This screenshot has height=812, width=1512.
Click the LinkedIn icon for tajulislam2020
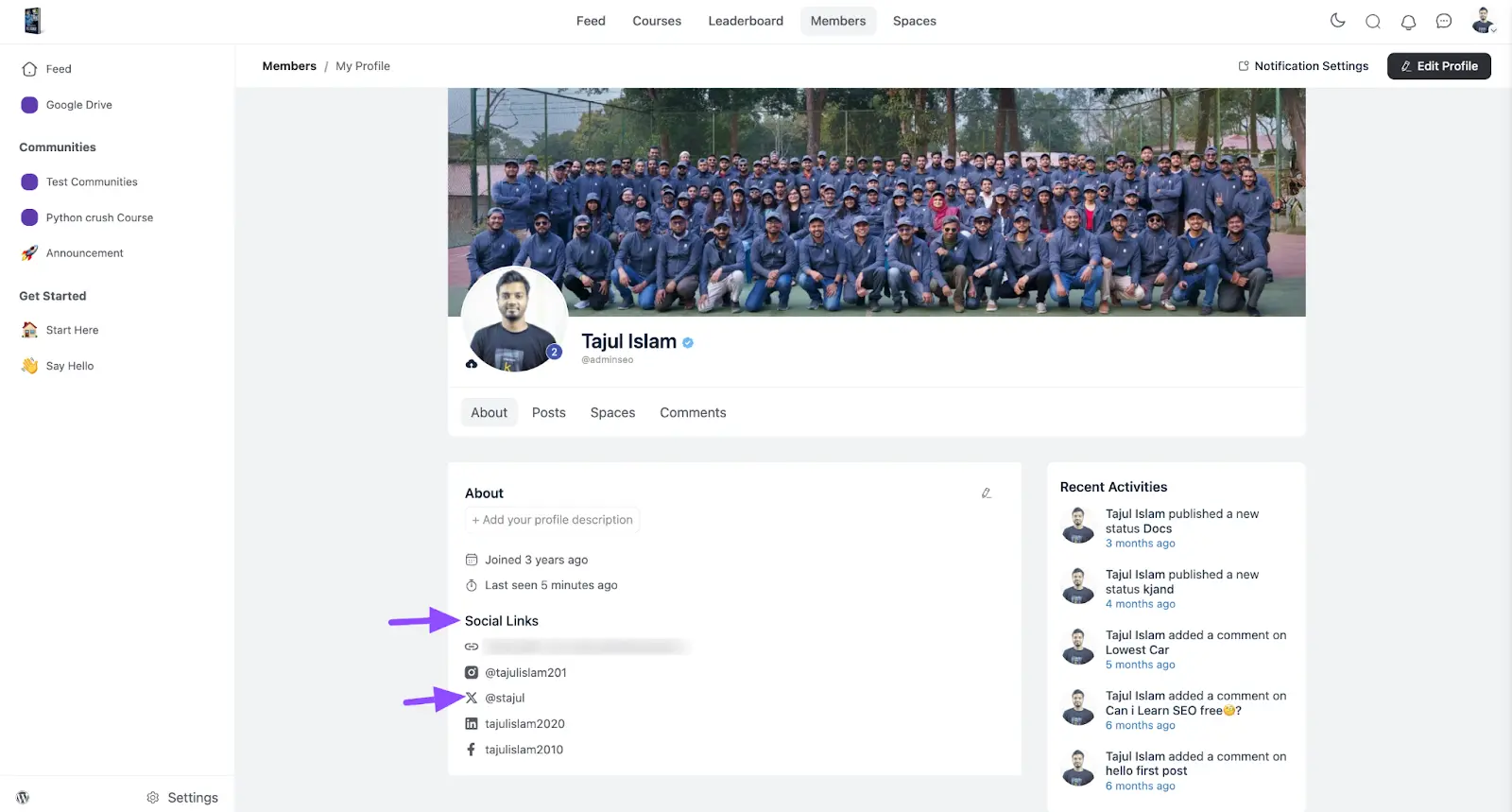[x=472, y=724]
